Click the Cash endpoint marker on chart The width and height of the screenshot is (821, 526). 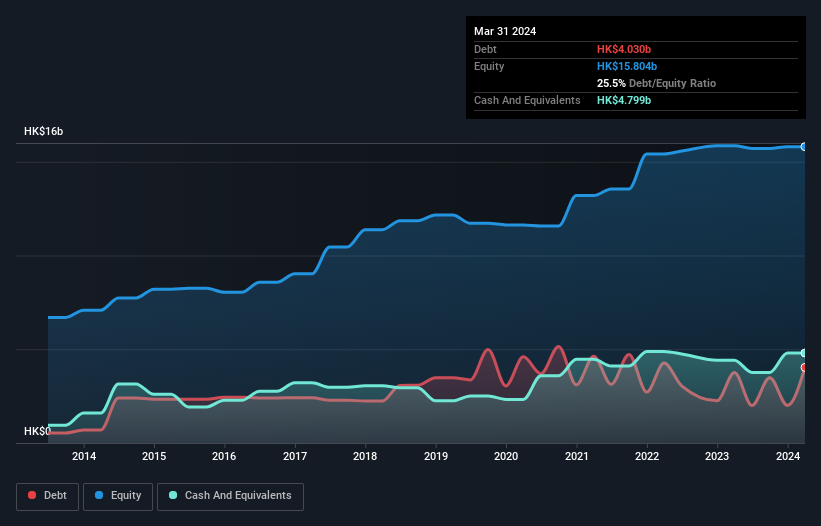pos(804,353)
